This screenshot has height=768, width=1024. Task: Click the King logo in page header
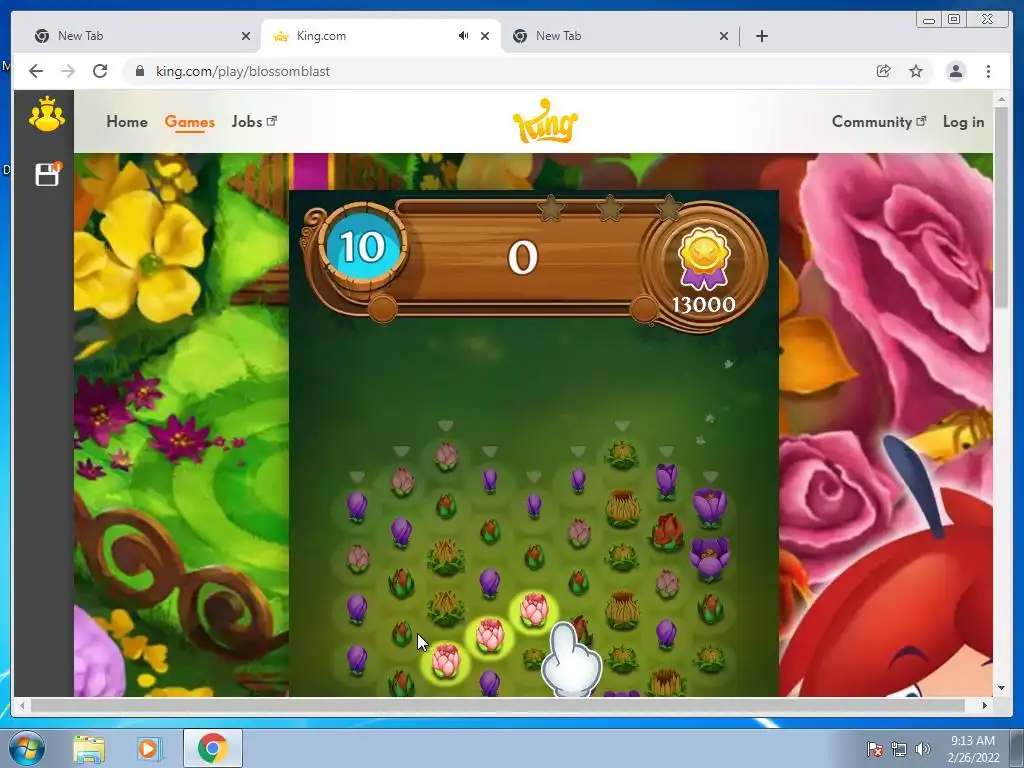[545, 121]
